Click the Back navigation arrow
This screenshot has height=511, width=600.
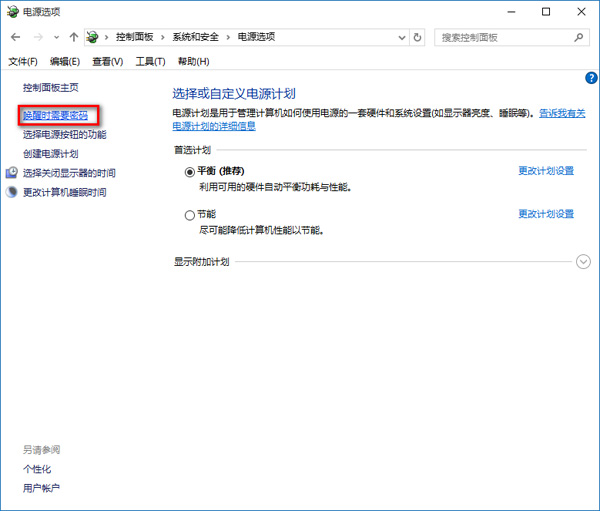point(15,37)
